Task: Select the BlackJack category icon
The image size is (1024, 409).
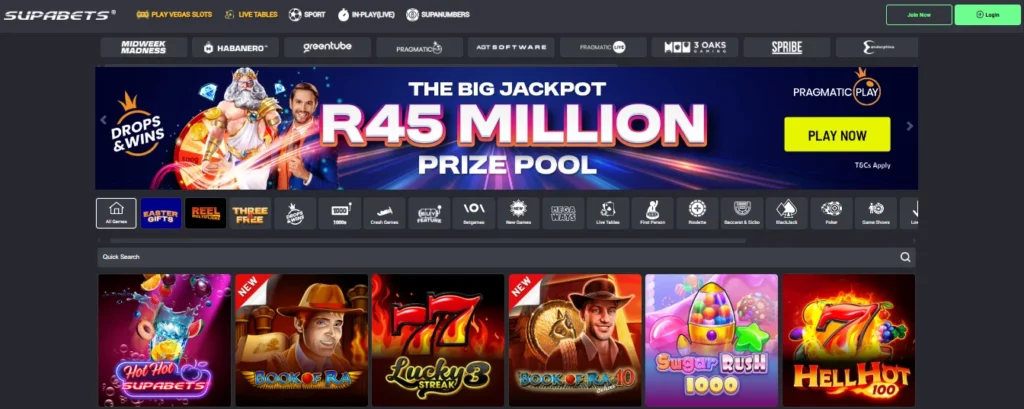Action: pyautogui.click(x=786, y=213)
